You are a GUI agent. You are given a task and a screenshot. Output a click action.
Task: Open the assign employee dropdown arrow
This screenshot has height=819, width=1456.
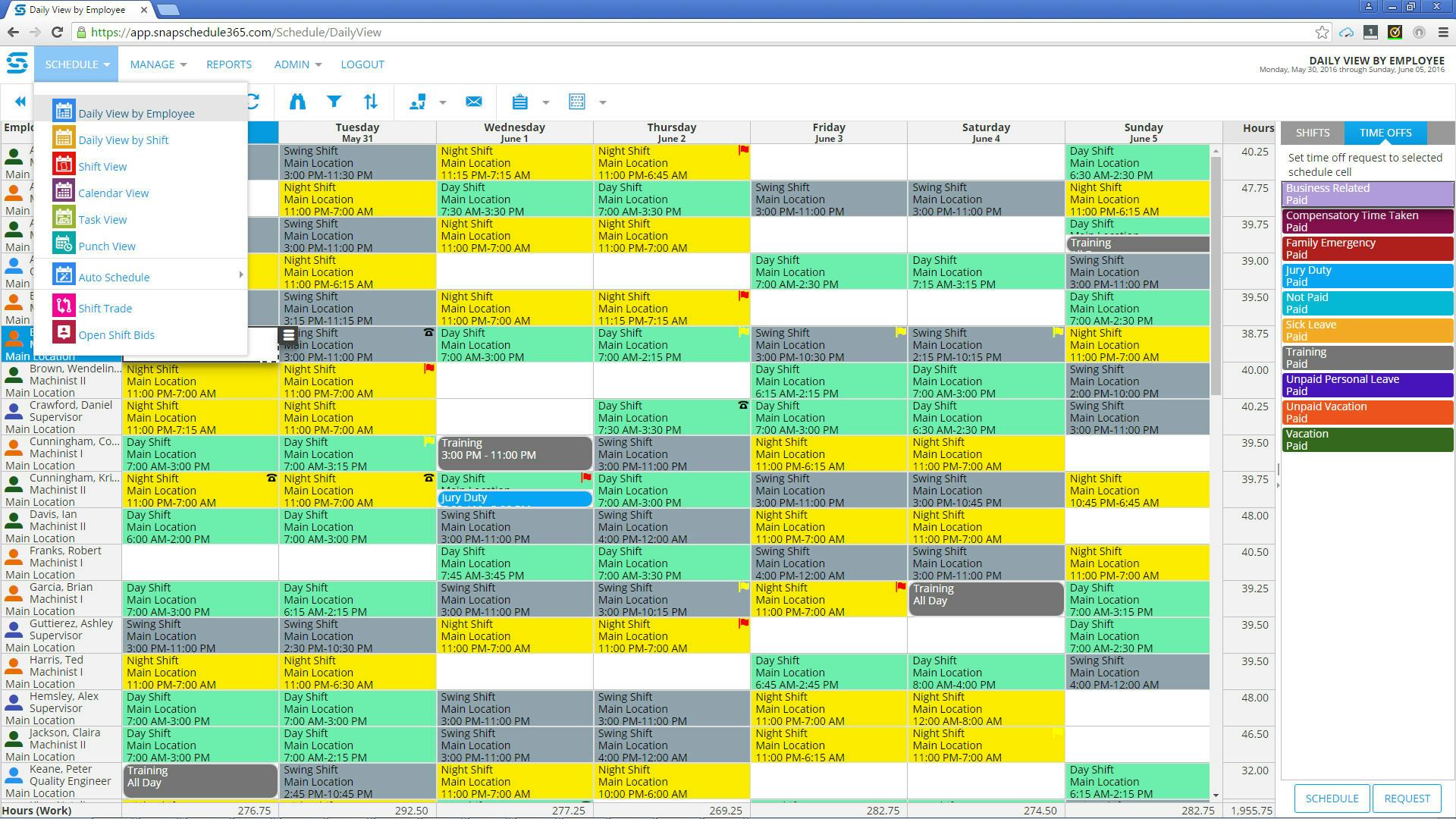[x=443, y=102]
